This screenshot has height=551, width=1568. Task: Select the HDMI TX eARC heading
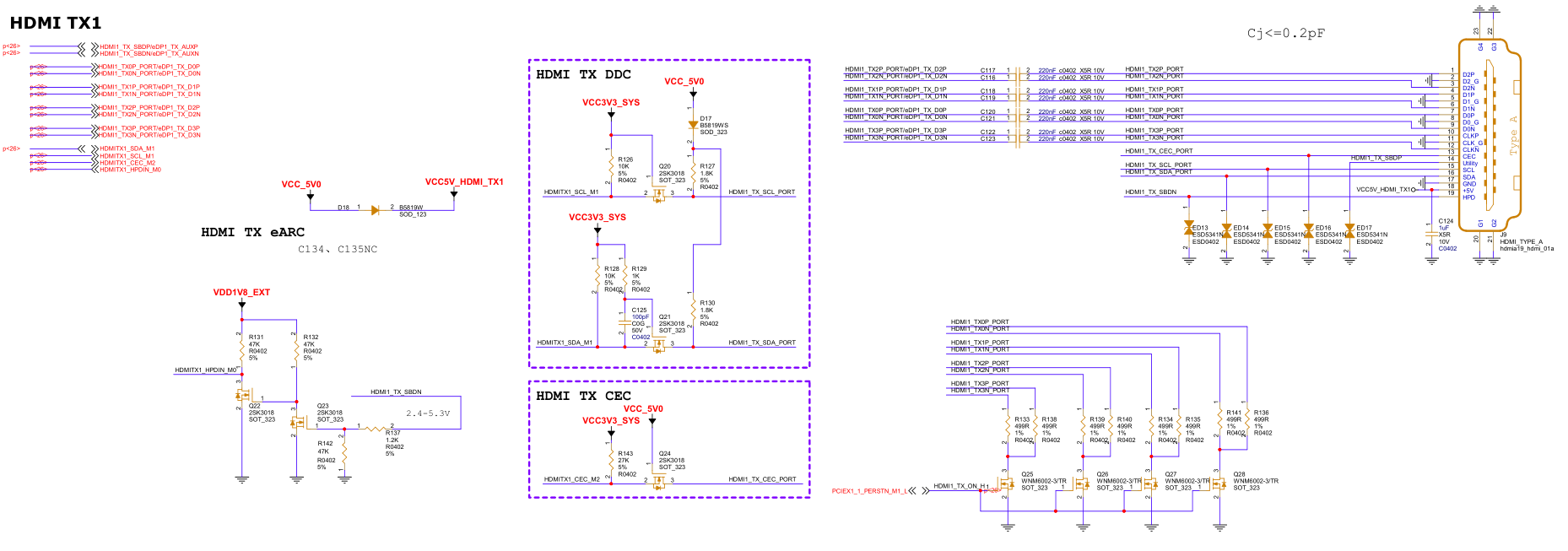[x=253, y=232]
